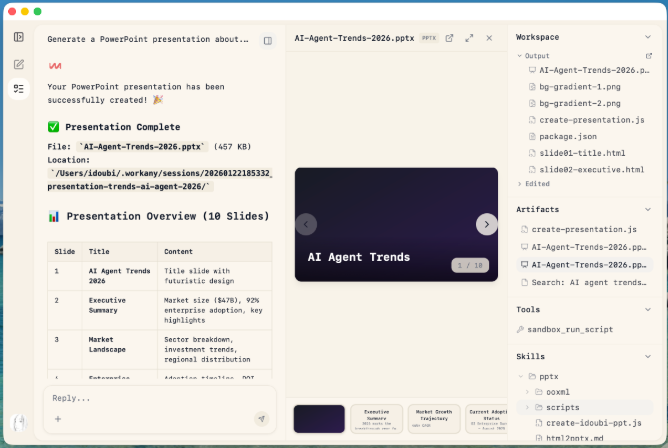Collapse the Skills section

648,356
